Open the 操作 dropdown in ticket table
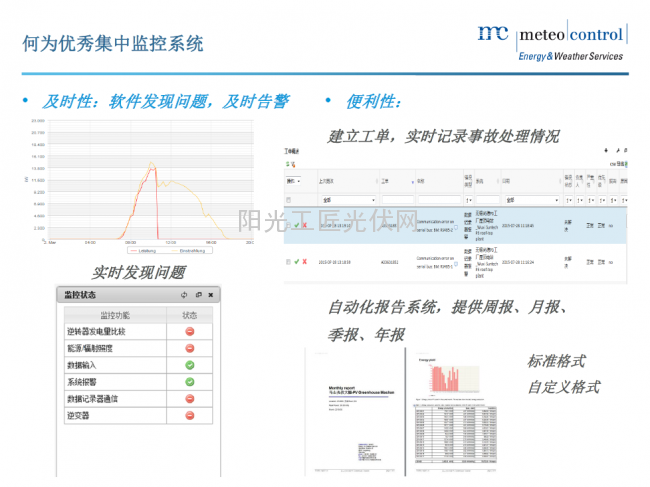 pos(292,182)
